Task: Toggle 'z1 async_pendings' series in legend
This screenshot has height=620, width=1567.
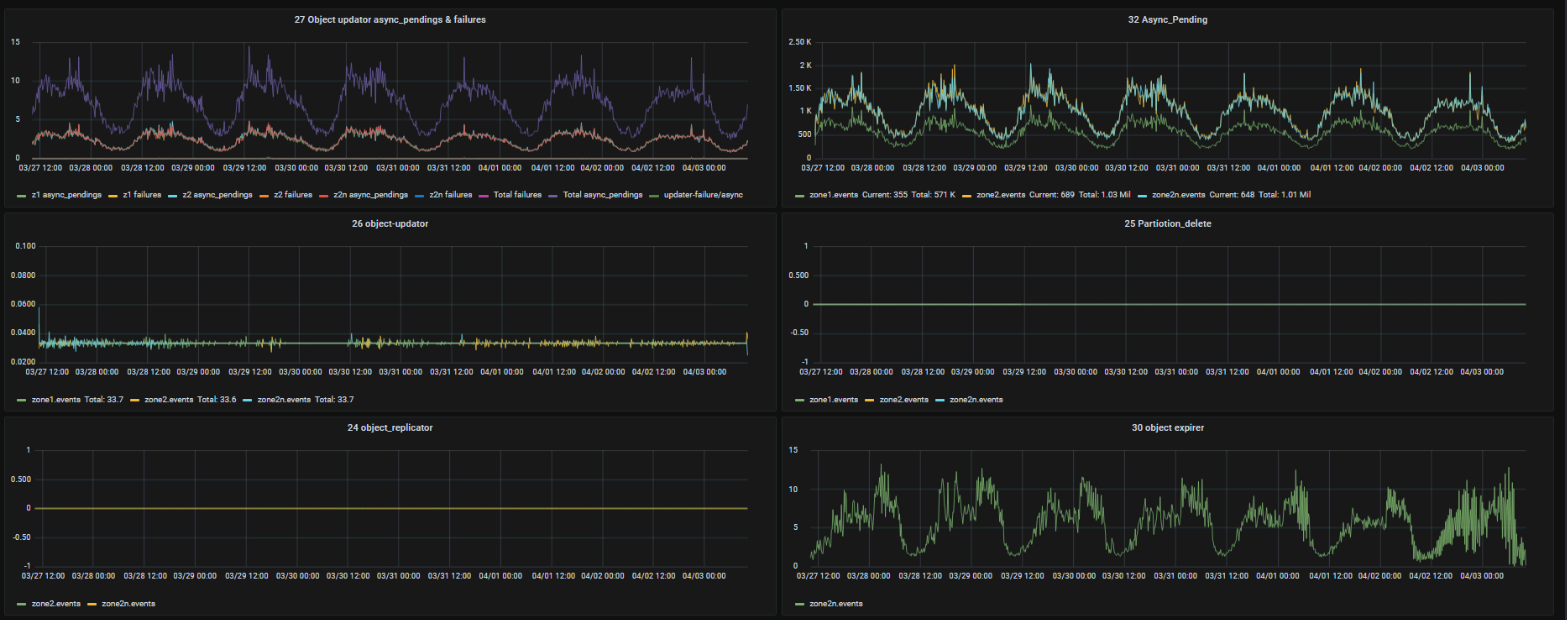Action: click(x=64, y=194)
